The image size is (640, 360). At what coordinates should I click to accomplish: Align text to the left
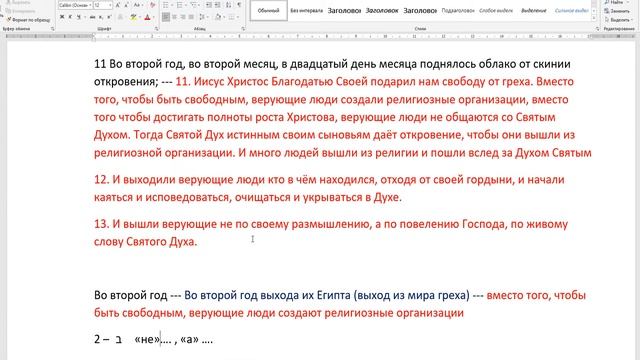166,17
